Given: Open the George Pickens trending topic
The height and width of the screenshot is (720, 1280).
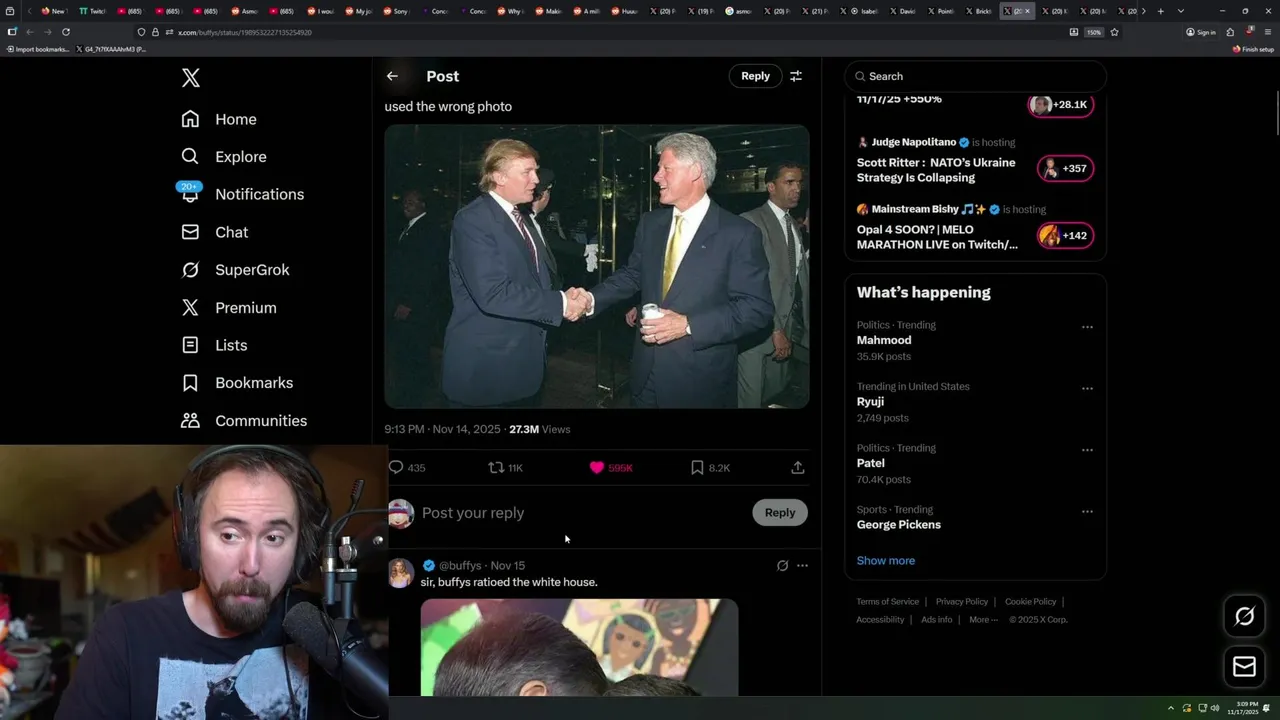Looking at the screenshot, I should pos(899,525).
